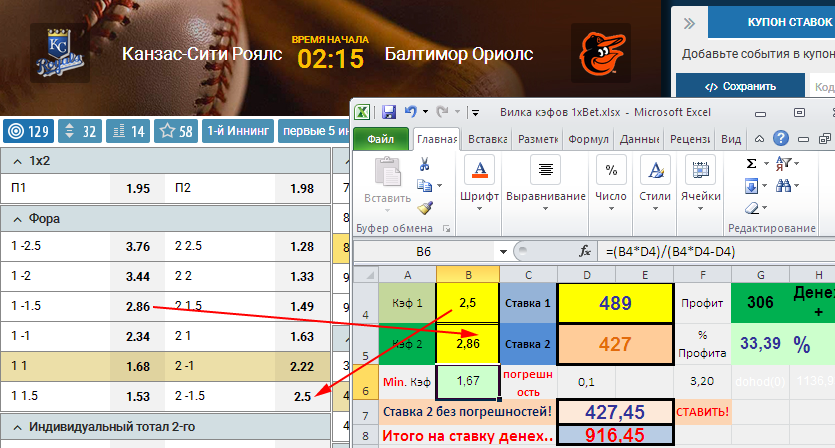Open the Name Box dropdown arrow
Screen dimensions: 835x448
pyautogui.click(x=503, y=251)
